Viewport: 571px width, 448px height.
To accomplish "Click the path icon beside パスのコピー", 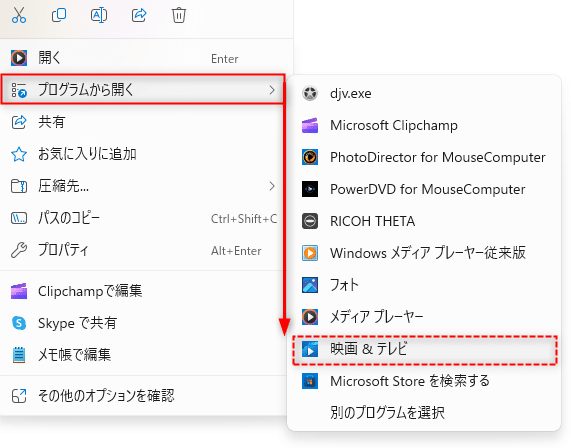I will coord(19,218).
